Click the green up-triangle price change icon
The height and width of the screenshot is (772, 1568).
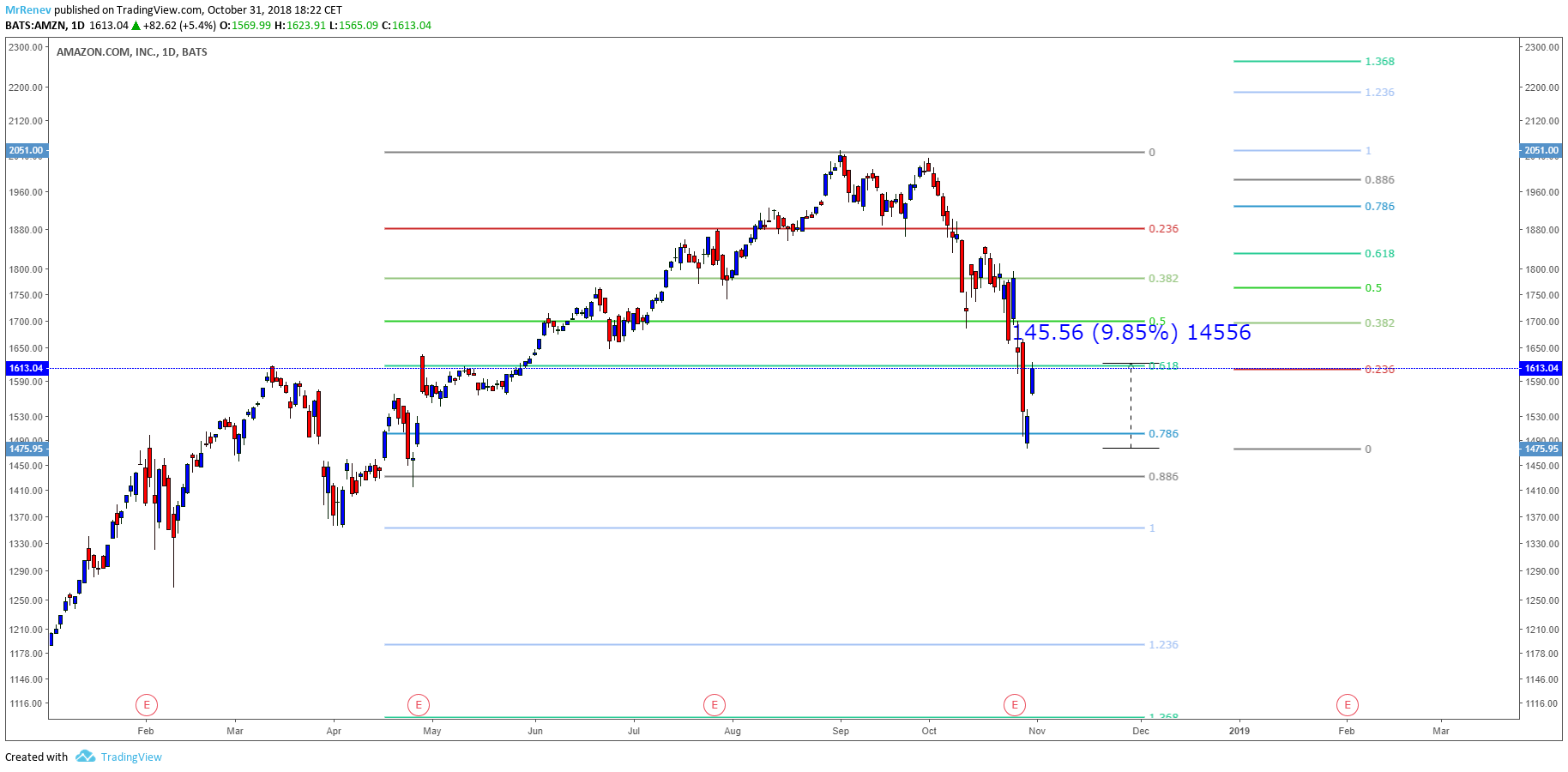[136, 26]
